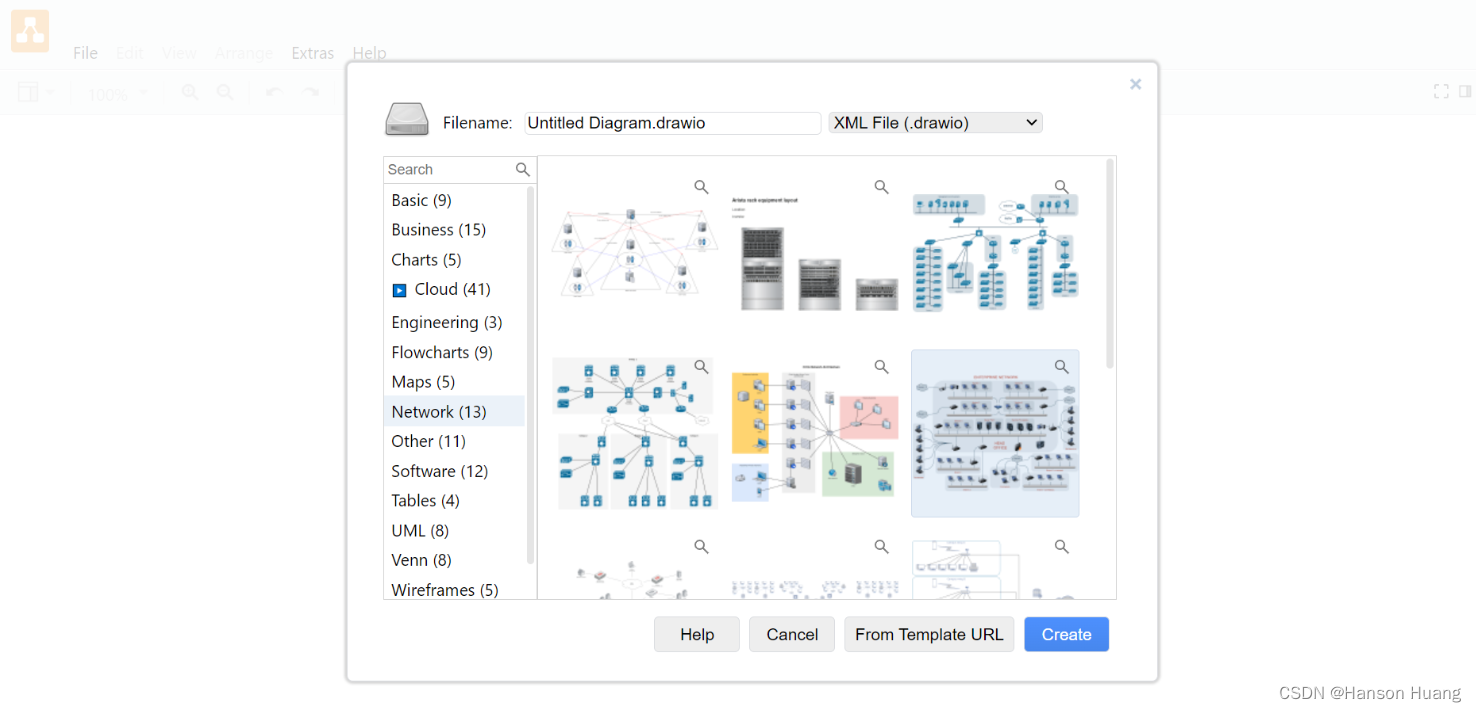The height and width of the screenshot is (712, 1476).
Task: Select the Maps (5) category
Action: click(x=454, y=382)
